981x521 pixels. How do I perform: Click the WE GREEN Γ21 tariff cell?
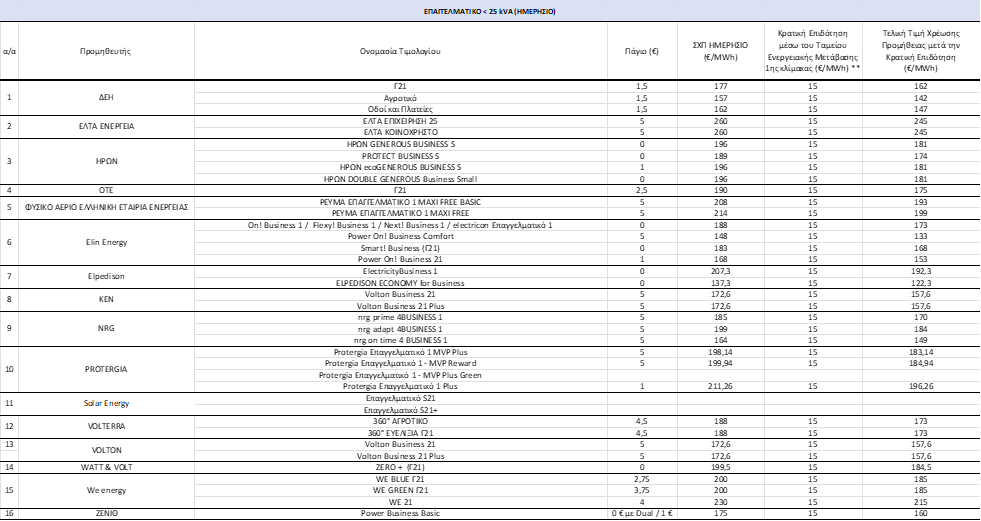coord(400,490)
